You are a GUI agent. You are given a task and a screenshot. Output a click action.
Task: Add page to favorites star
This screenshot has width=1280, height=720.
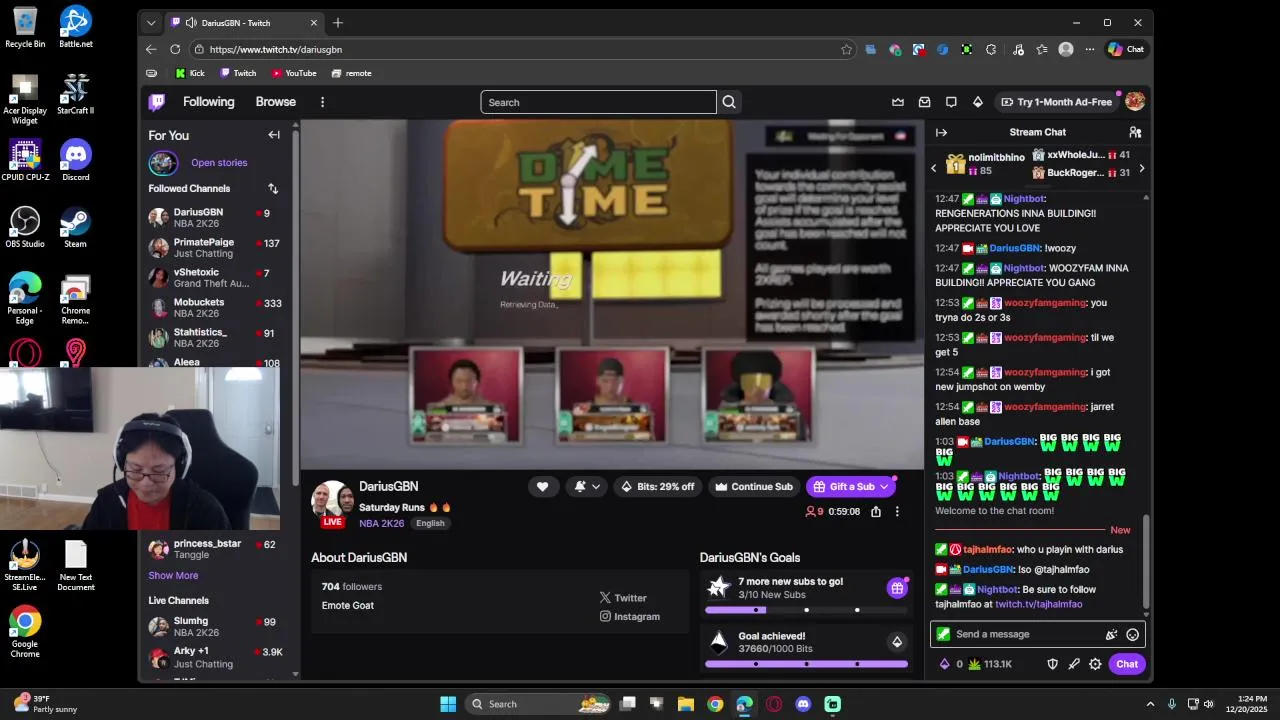(x=846, y=49)
